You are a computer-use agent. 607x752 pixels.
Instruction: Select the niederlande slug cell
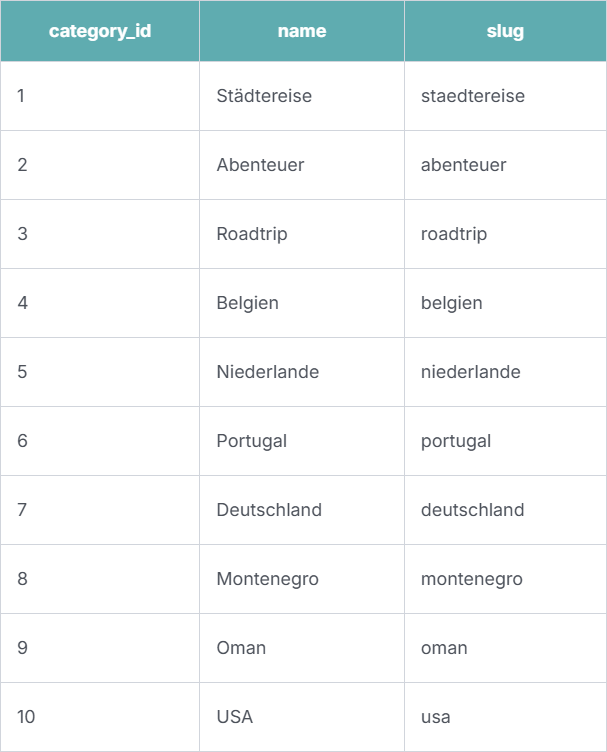pyautogui.click(x=470, y=372)
